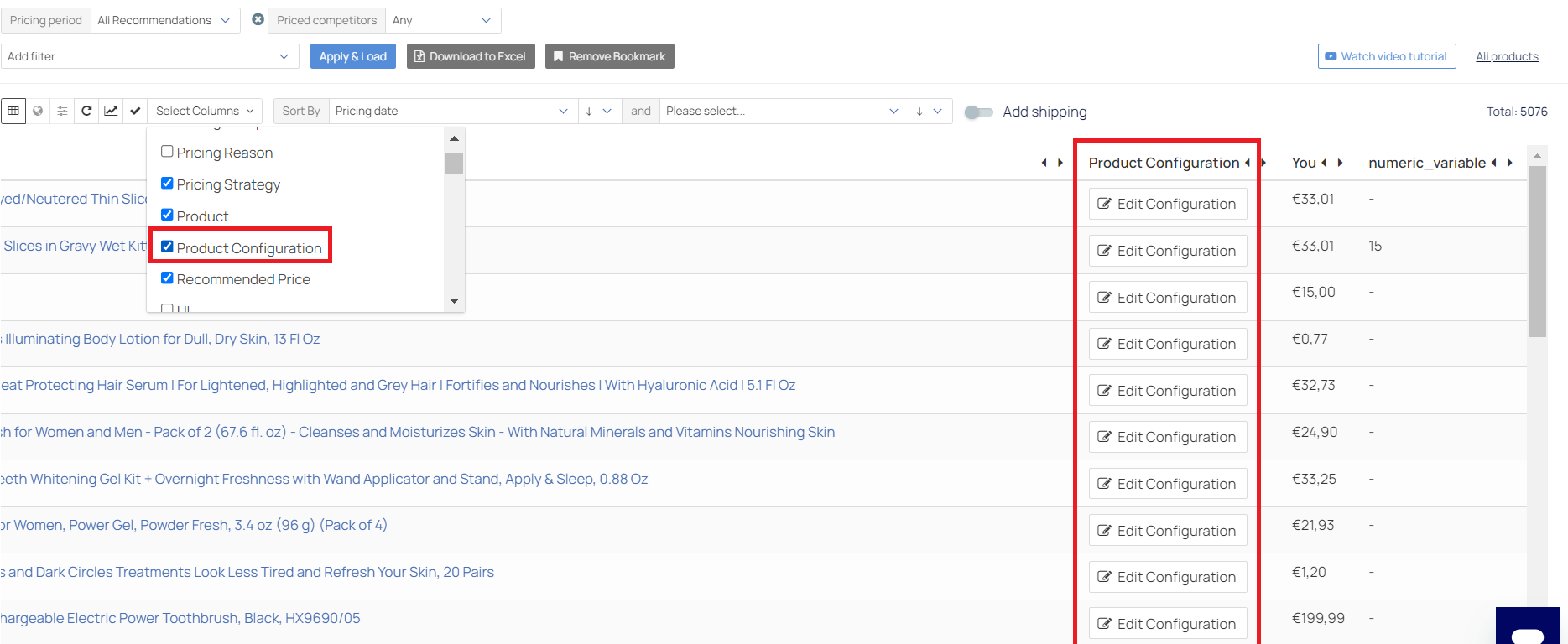Open the Body Wash Pack of 2 link
This screenshot has height=644, width=1568.
pos(418,432)
